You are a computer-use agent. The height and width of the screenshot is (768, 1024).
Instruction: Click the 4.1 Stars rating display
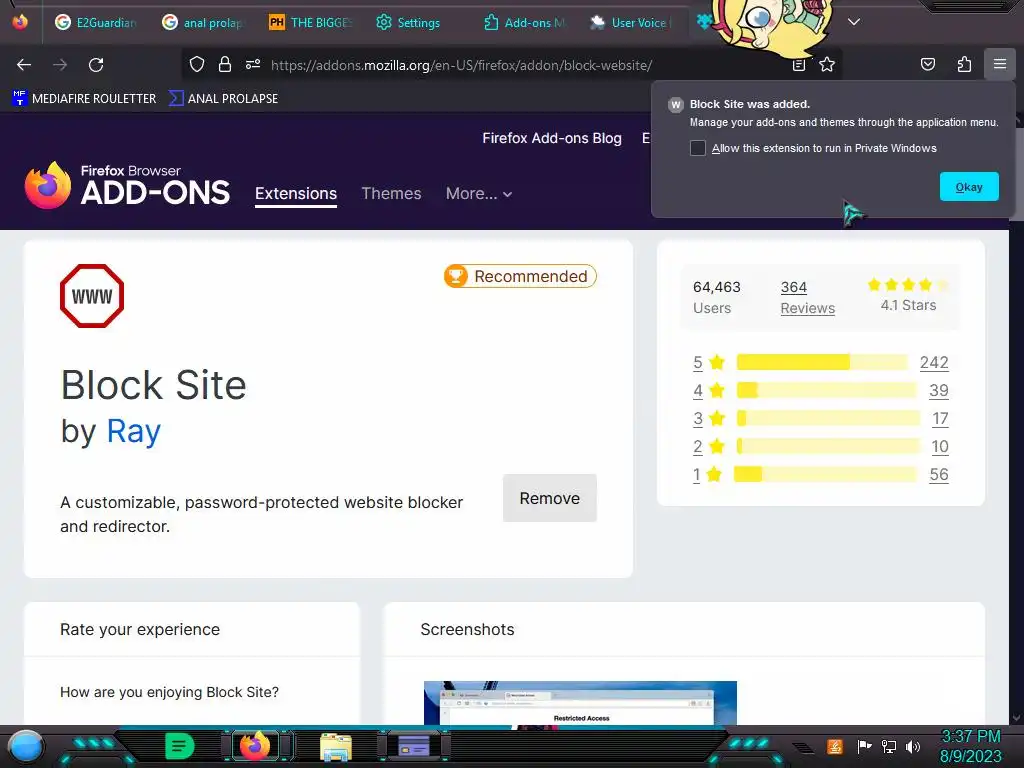[x=908, y=295]
